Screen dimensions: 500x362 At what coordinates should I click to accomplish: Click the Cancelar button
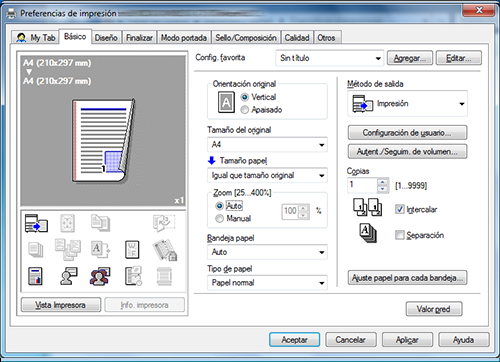351,340
